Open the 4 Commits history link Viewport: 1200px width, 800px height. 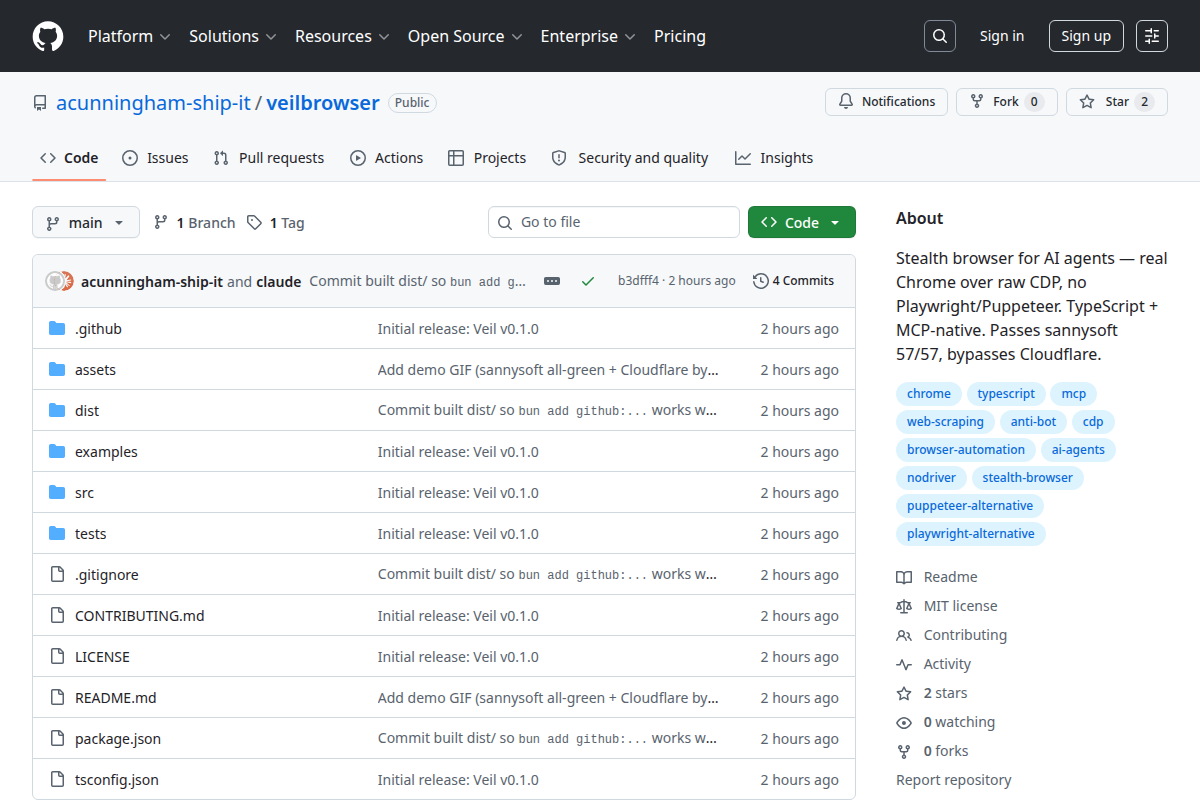coord(794,281)
